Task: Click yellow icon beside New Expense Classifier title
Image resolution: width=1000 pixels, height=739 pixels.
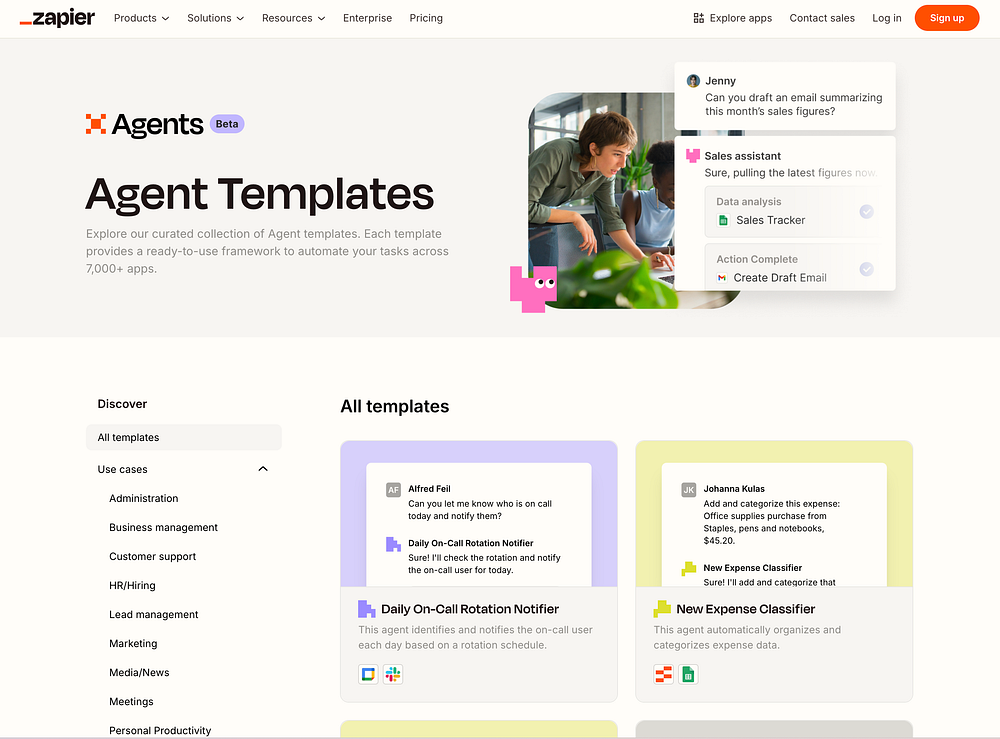Action: [662, 609]
